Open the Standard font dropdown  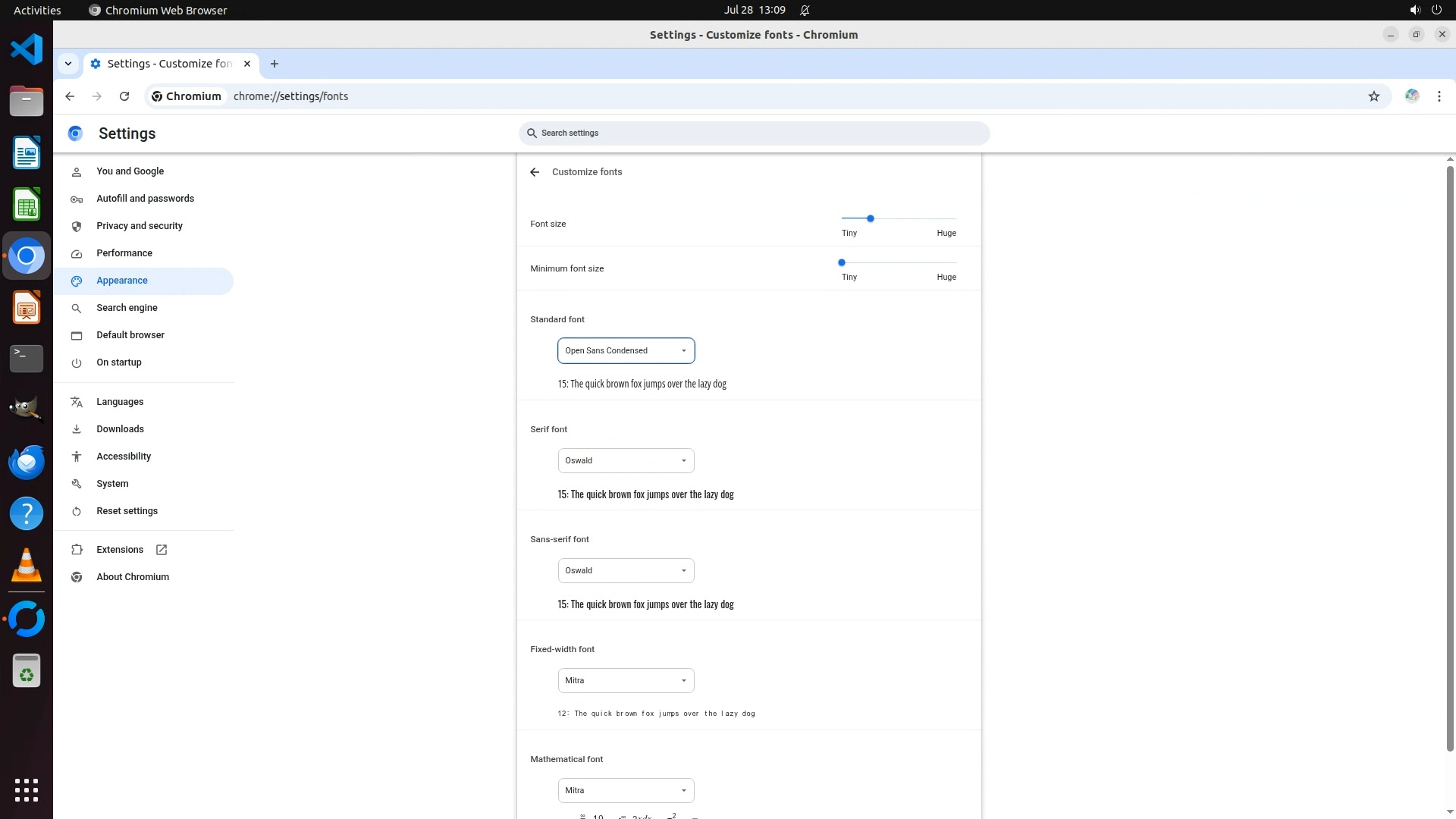tap(626, 351)
